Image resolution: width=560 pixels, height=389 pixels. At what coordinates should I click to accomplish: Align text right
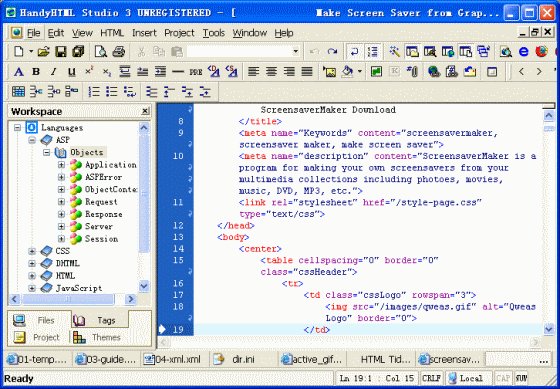click(x=289, y=72)
